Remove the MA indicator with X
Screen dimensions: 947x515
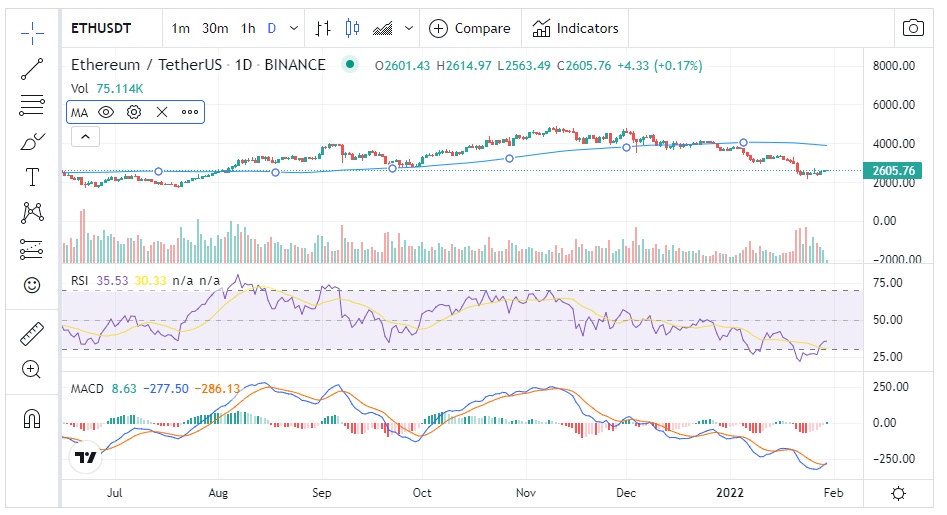tap(162, 112)
